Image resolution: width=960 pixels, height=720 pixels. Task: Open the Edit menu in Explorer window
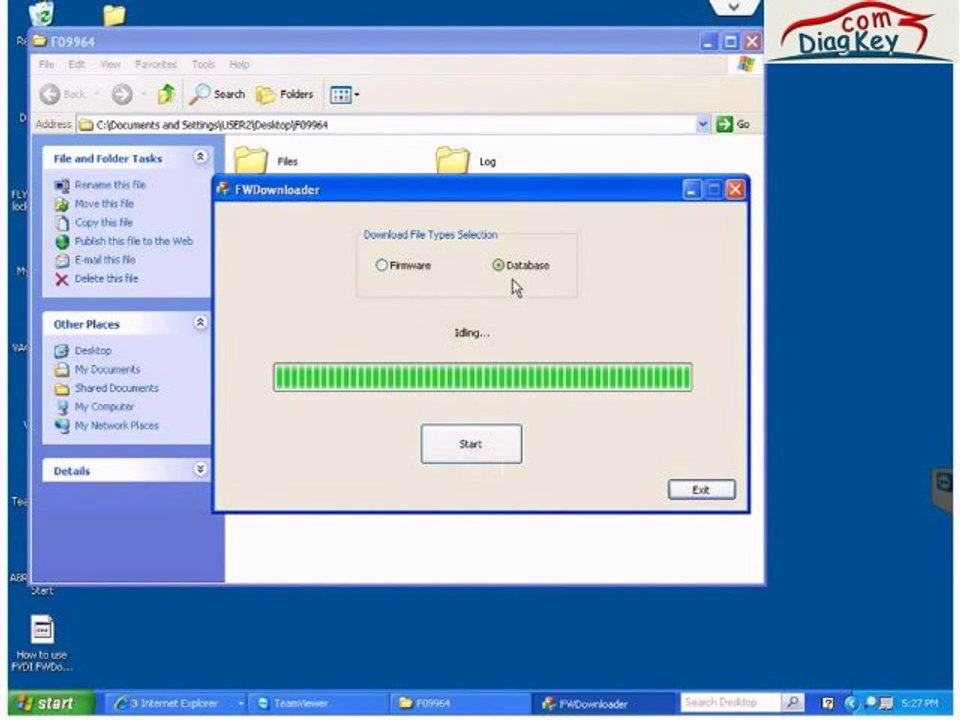coord(77,64)
